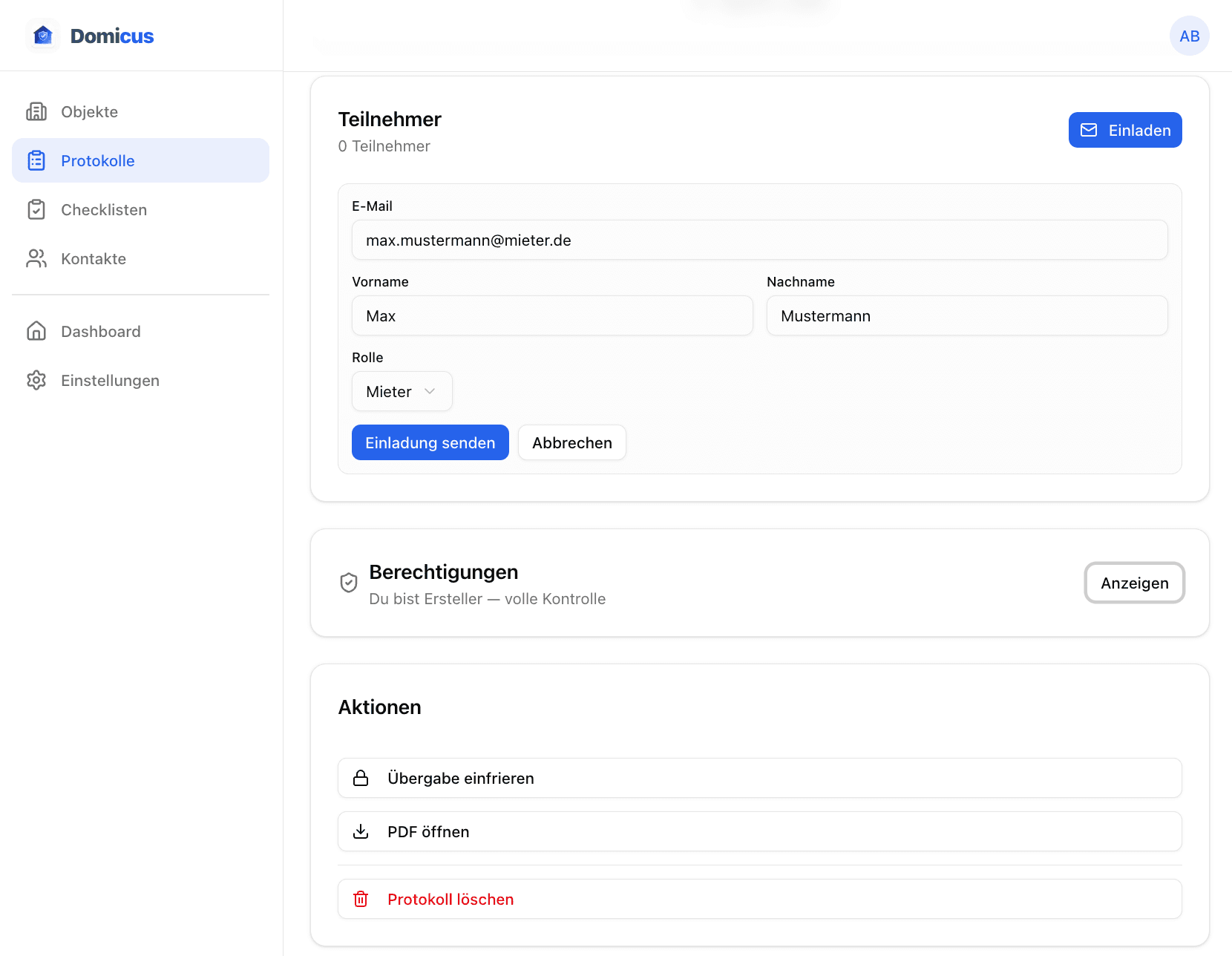This screenshot has height=956, width=1232.
Task: Open the Rolle dropdown showing Mieter
Action: click(402, 391)
